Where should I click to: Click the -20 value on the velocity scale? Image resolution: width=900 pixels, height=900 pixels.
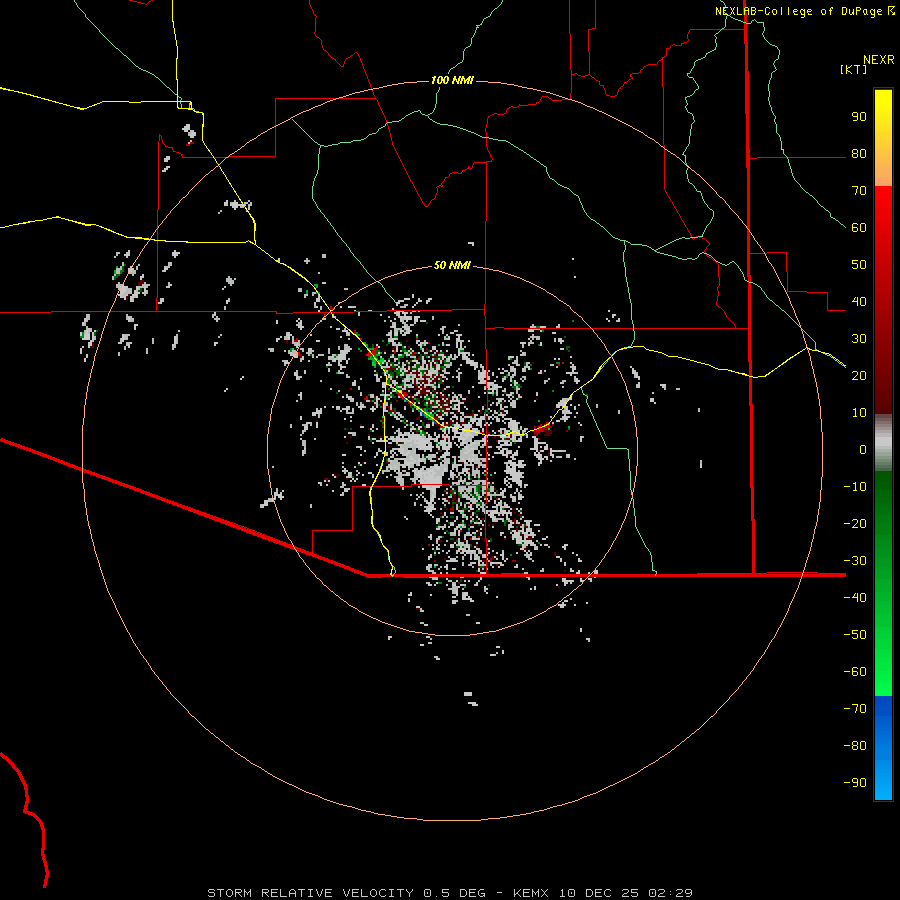pyautogui.click(x=855, y=523)
